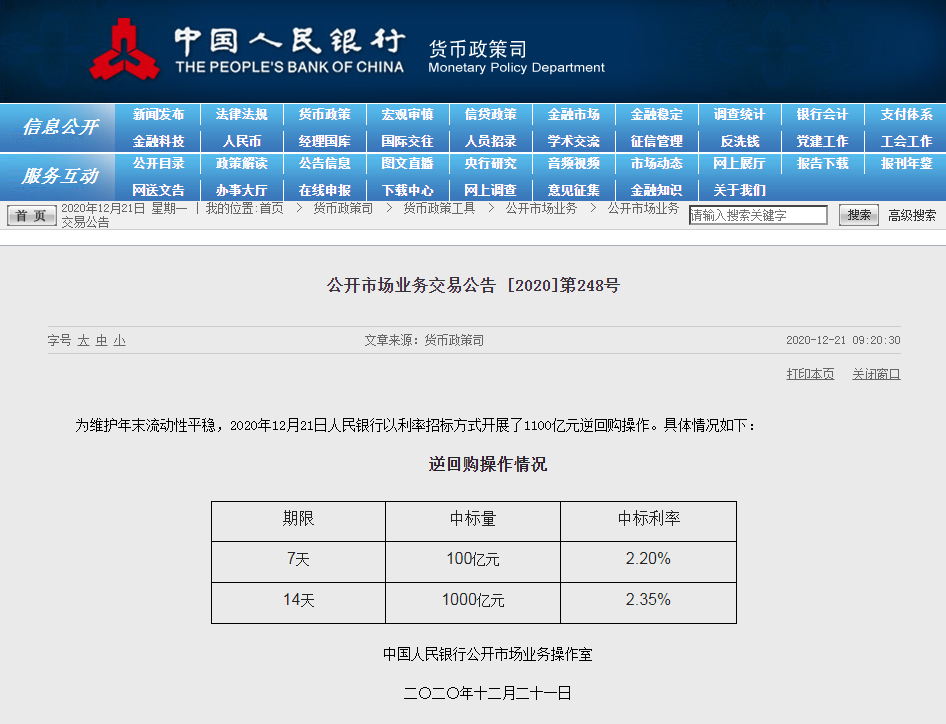The image size is (946, 724).
Task: Click the 打印本页 print page link
Action: coord(810,374)
